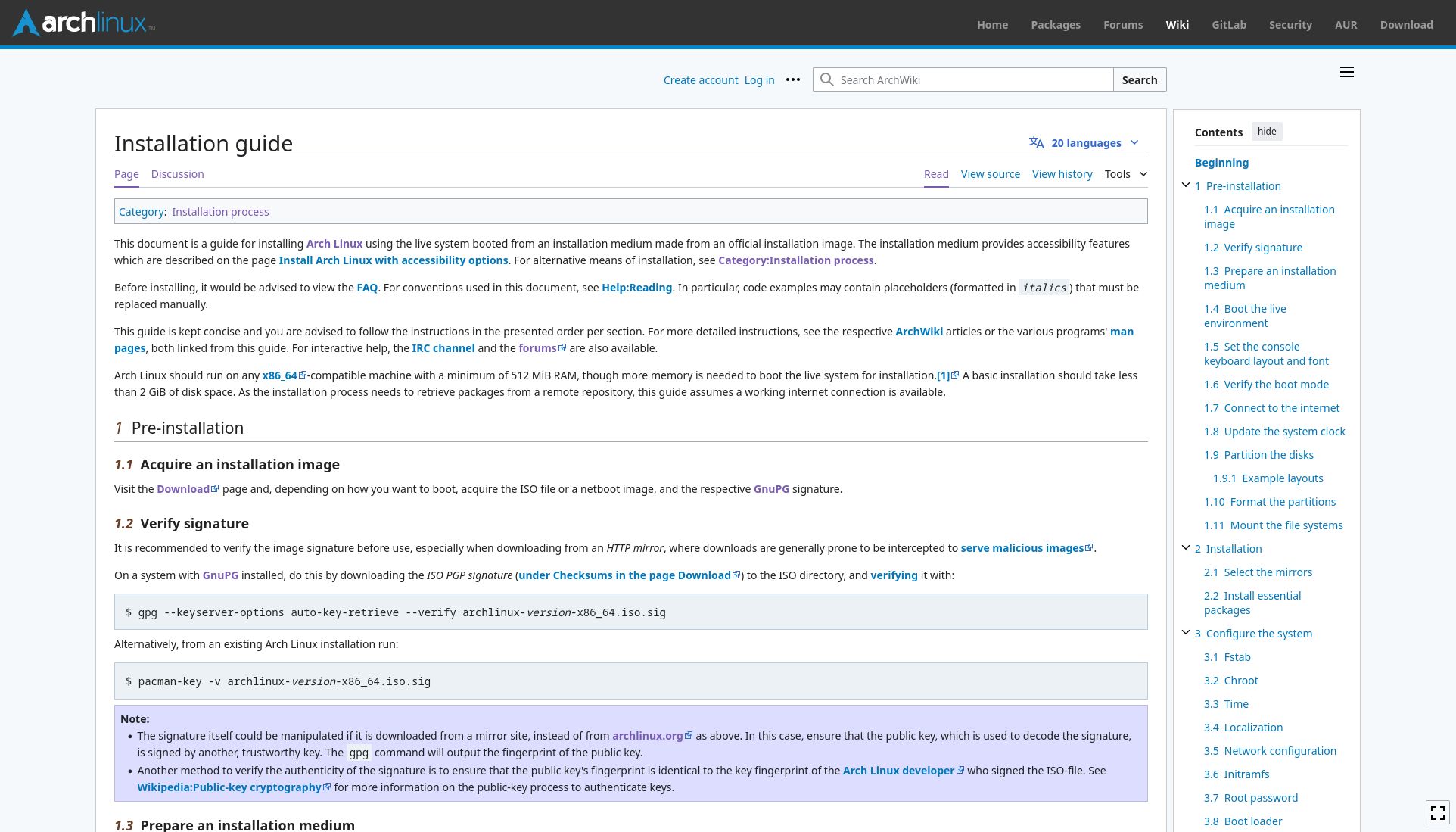The width and height of the screenshot is (1456, 832).
Task: Collapse the Installation section
Action: (1185, 548)
